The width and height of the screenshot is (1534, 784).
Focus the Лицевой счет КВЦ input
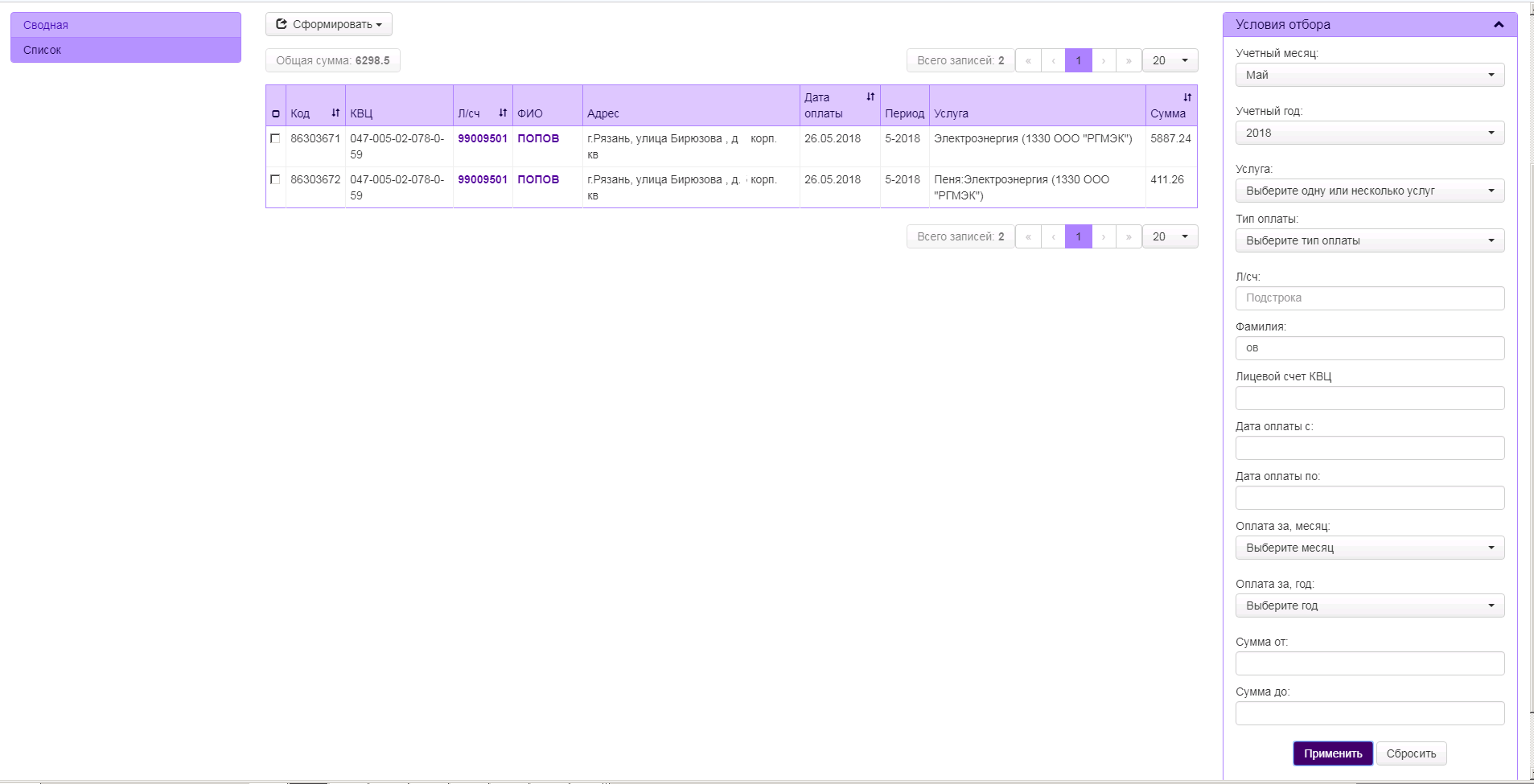coord(1370,398)
